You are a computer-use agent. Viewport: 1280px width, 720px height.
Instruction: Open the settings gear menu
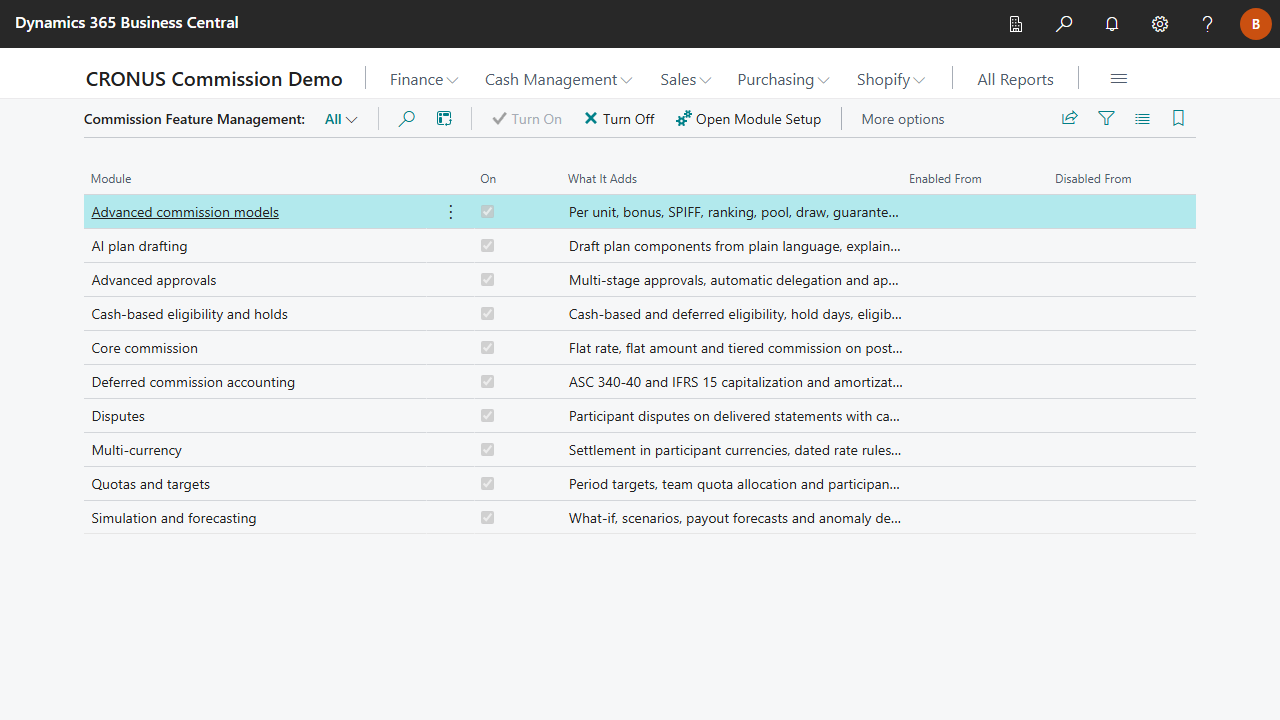pyautogui.click(x=1160, y=24)
